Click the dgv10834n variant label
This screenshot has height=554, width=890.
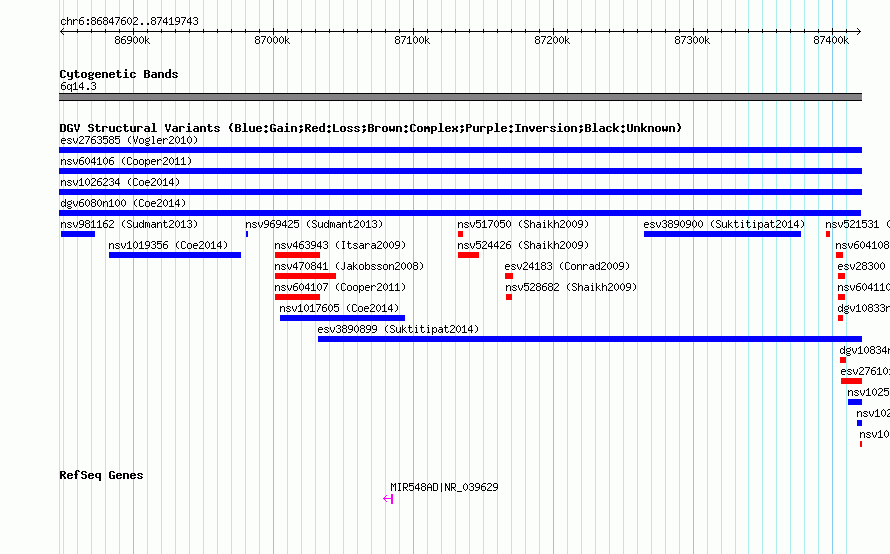(x=864, y=350)
